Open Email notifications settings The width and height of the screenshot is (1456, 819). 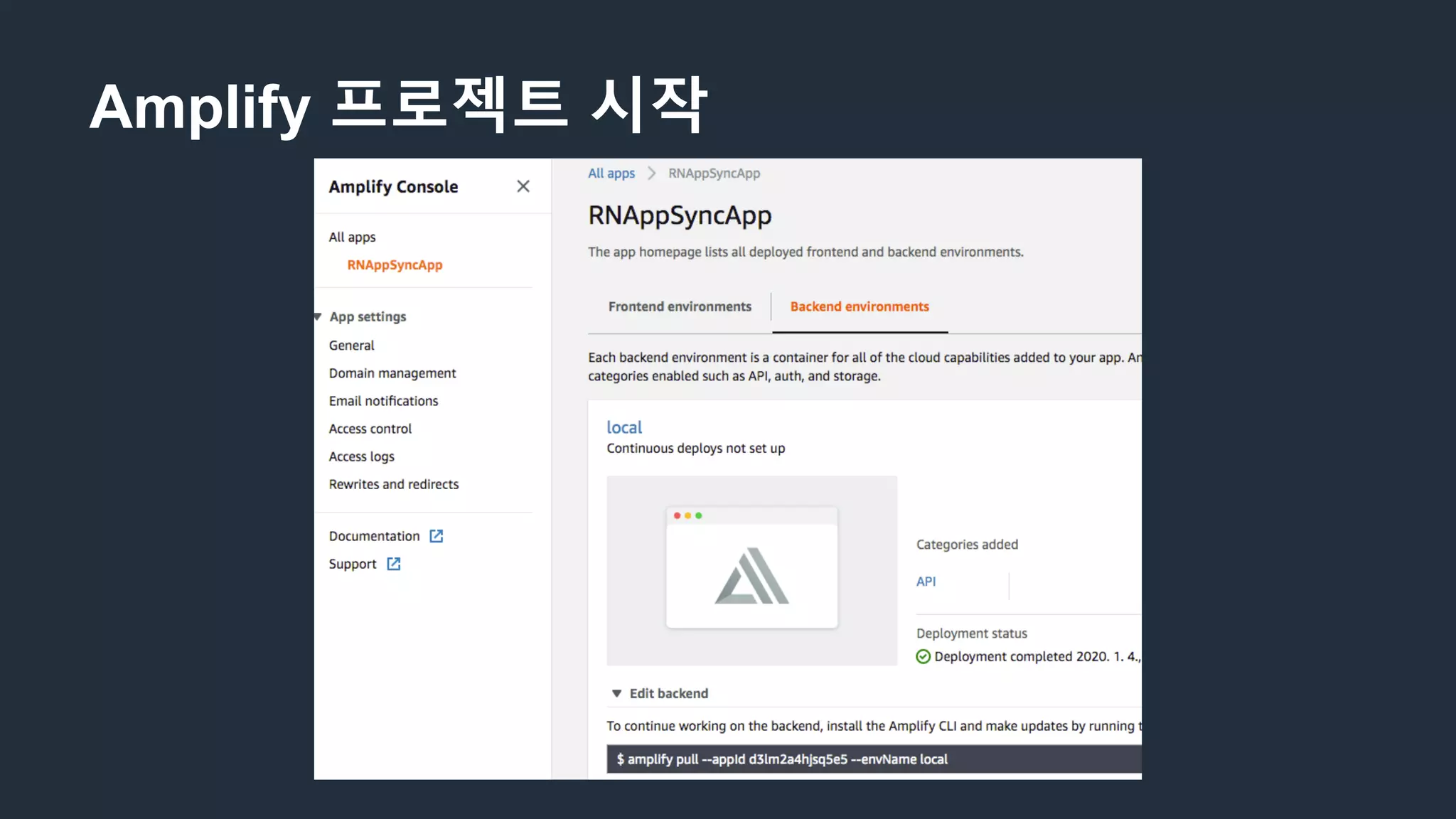coord(383,401)
